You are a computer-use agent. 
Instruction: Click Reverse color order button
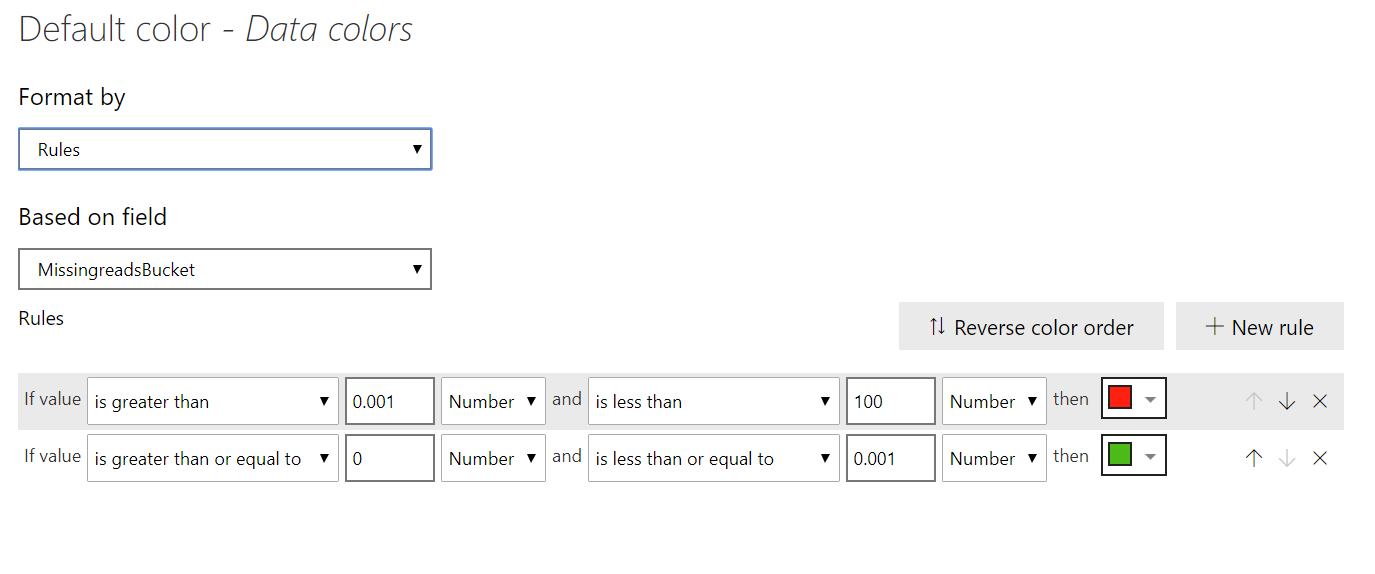(x=1031, y=327)
